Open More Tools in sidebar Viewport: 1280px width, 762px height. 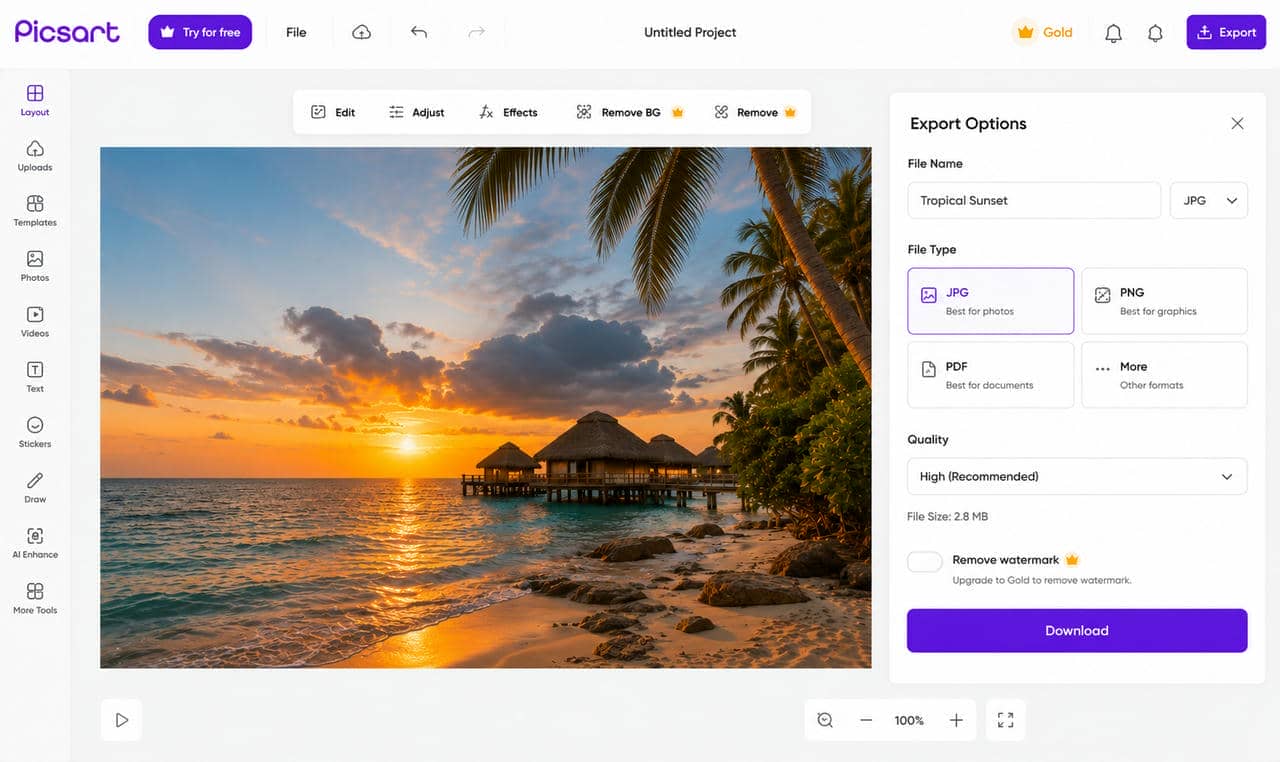35,598
